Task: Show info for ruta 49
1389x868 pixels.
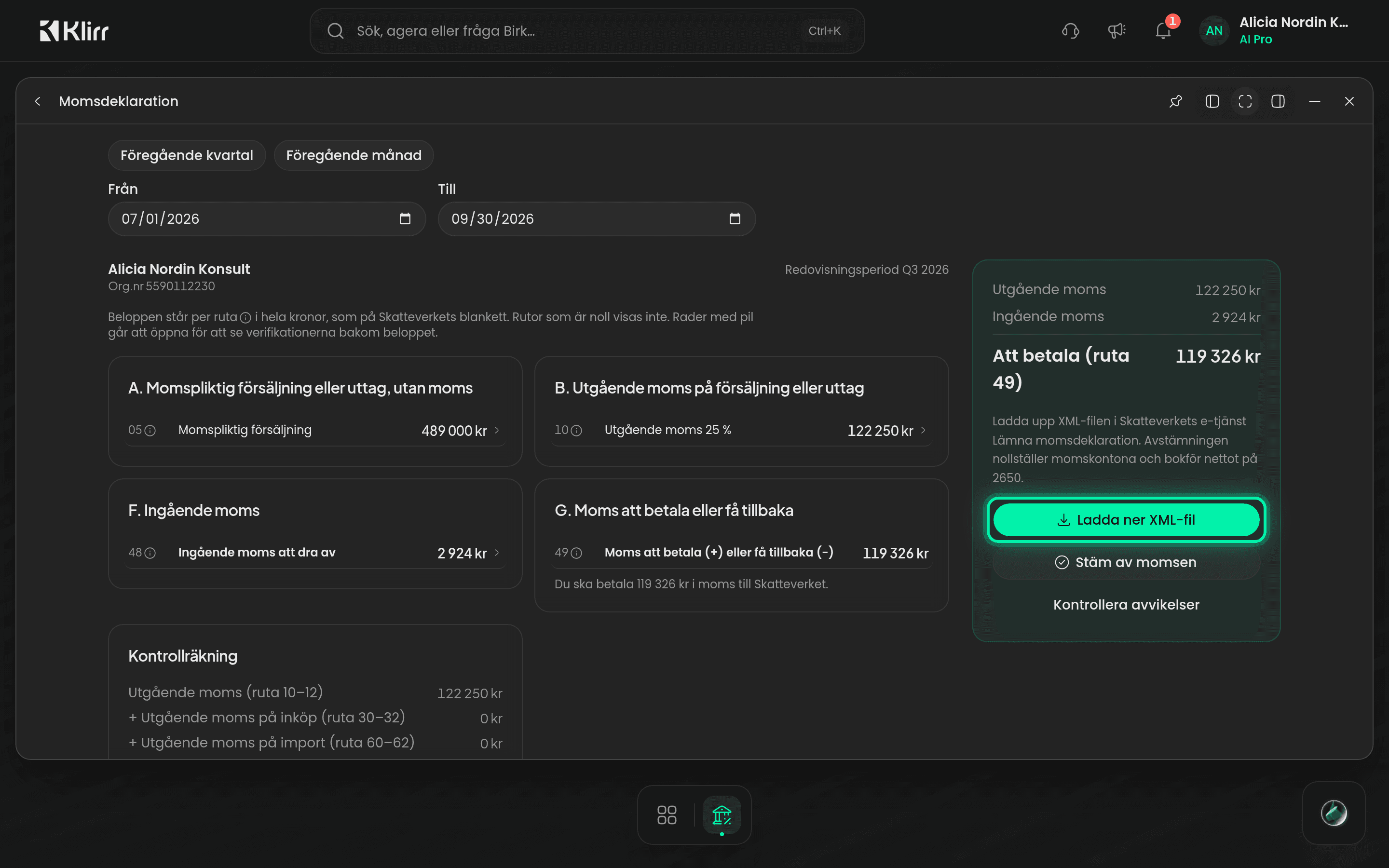Action: pyautogui.click(x=576, y=553)
